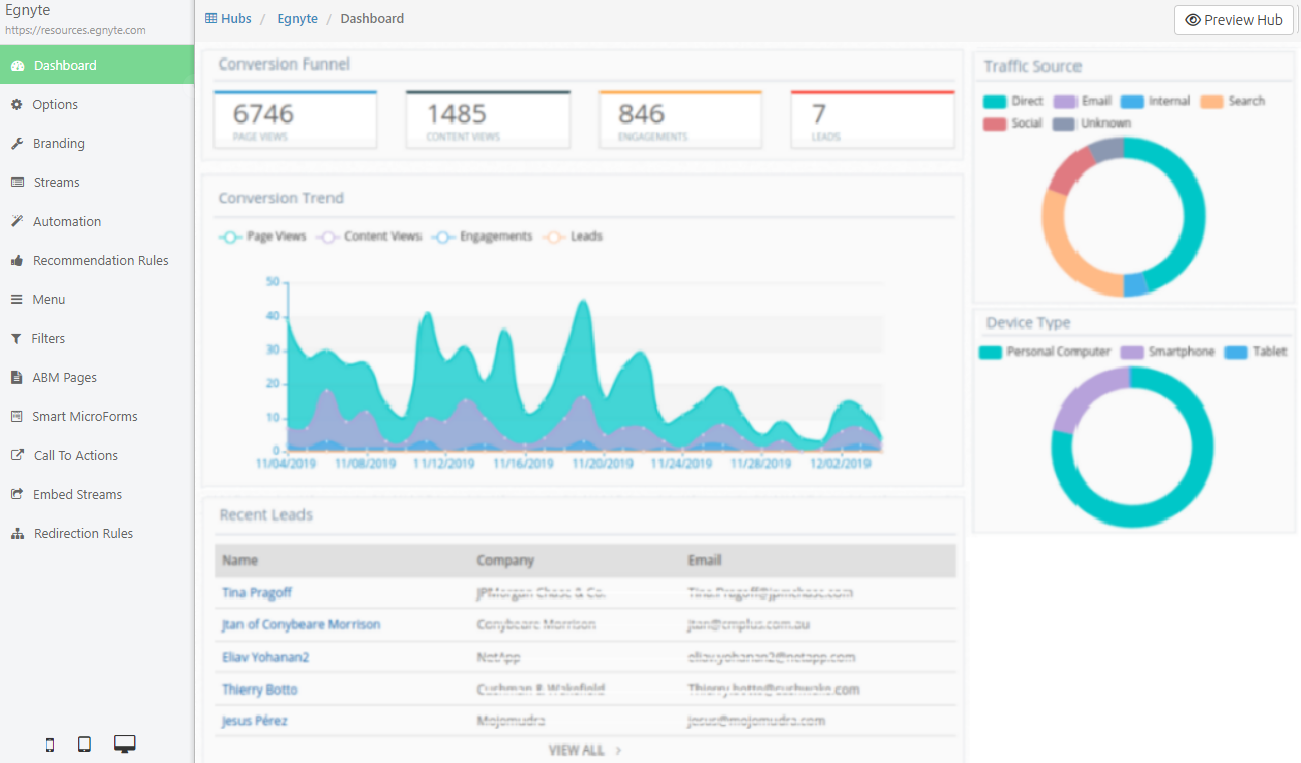Click the Hubs grid icon in breadcrumb
Image resolution: width=1301 pixels, height=763 pixels.
coord(211,18)
